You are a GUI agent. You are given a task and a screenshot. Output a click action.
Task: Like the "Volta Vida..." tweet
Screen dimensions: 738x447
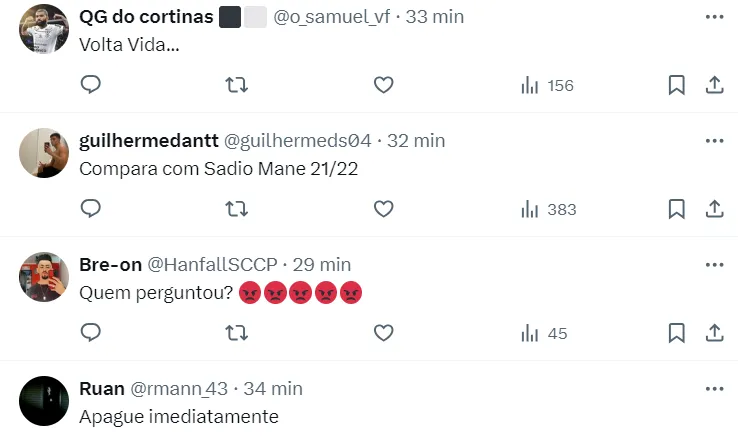pos(383,85)
